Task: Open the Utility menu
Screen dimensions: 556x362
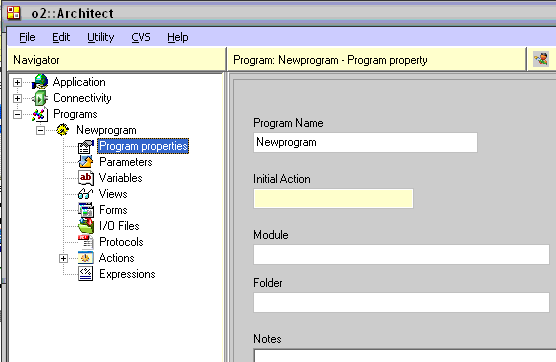Action: coord(101,37)
